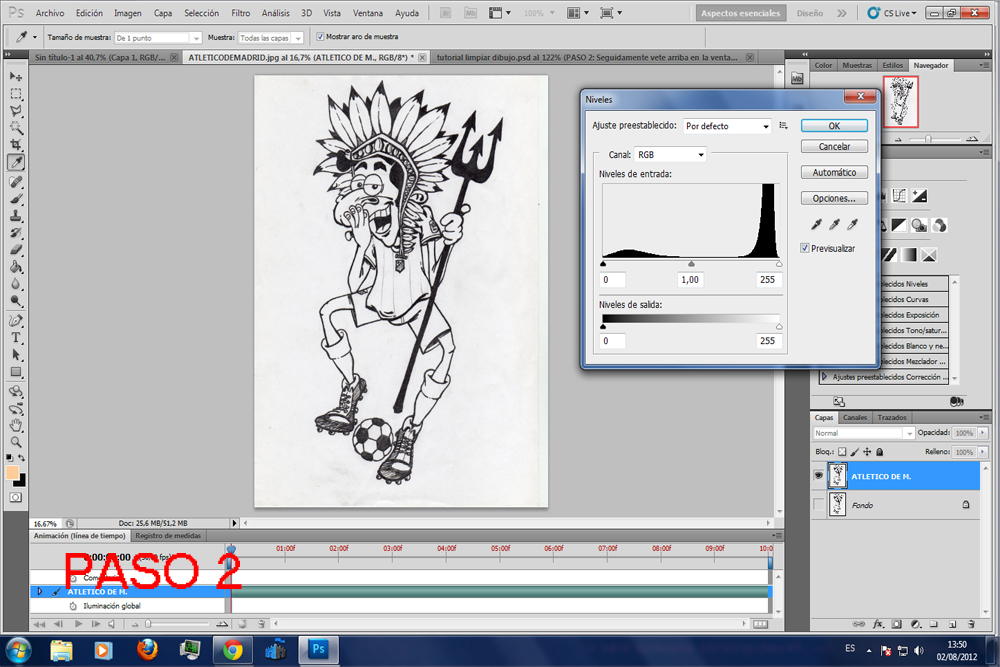Open the Ajuste preestablecido dropdown
The height and width of the screenshot is (667, 1000).
[x=727, y=126]
